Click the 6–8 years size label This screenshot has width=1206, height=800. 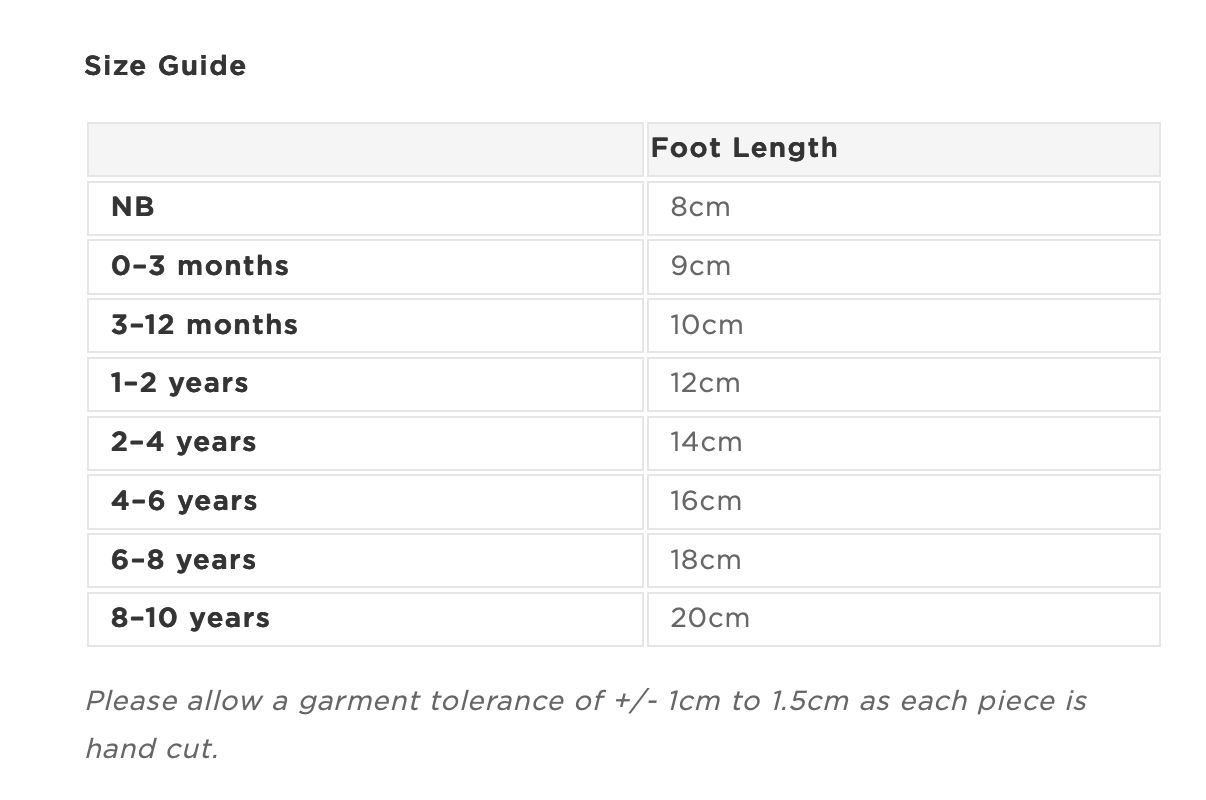click(184, 560)
